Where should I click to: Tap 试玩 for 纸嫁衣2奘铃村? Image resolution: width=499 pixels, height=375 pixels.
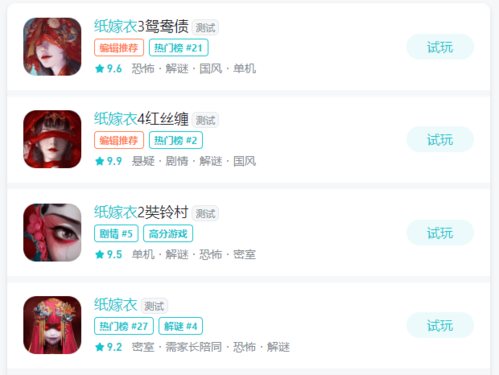440,233
